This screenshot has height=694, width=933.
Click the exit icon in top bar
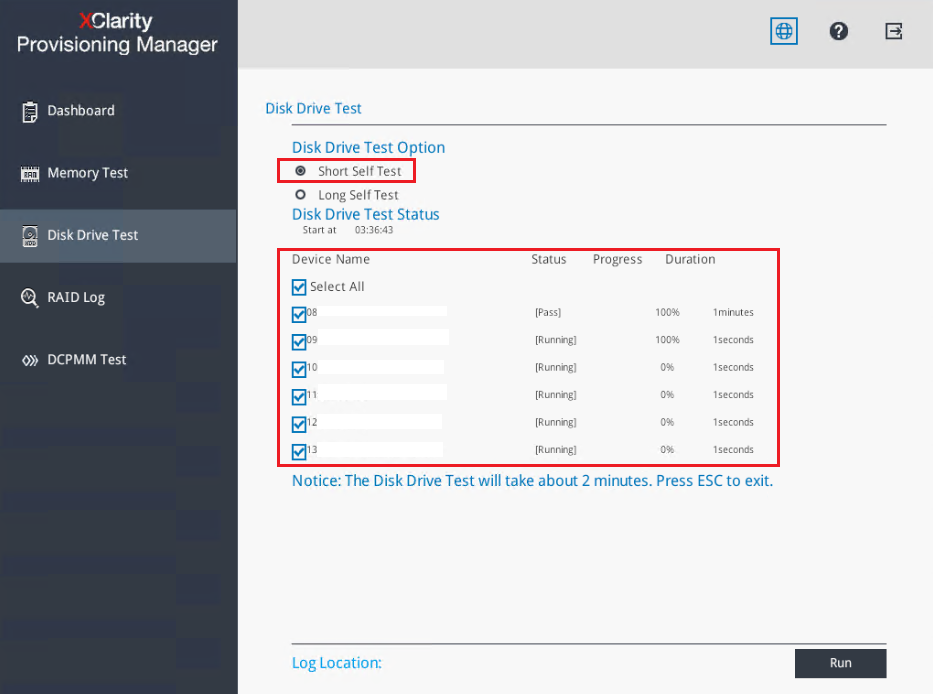point(894,31)
